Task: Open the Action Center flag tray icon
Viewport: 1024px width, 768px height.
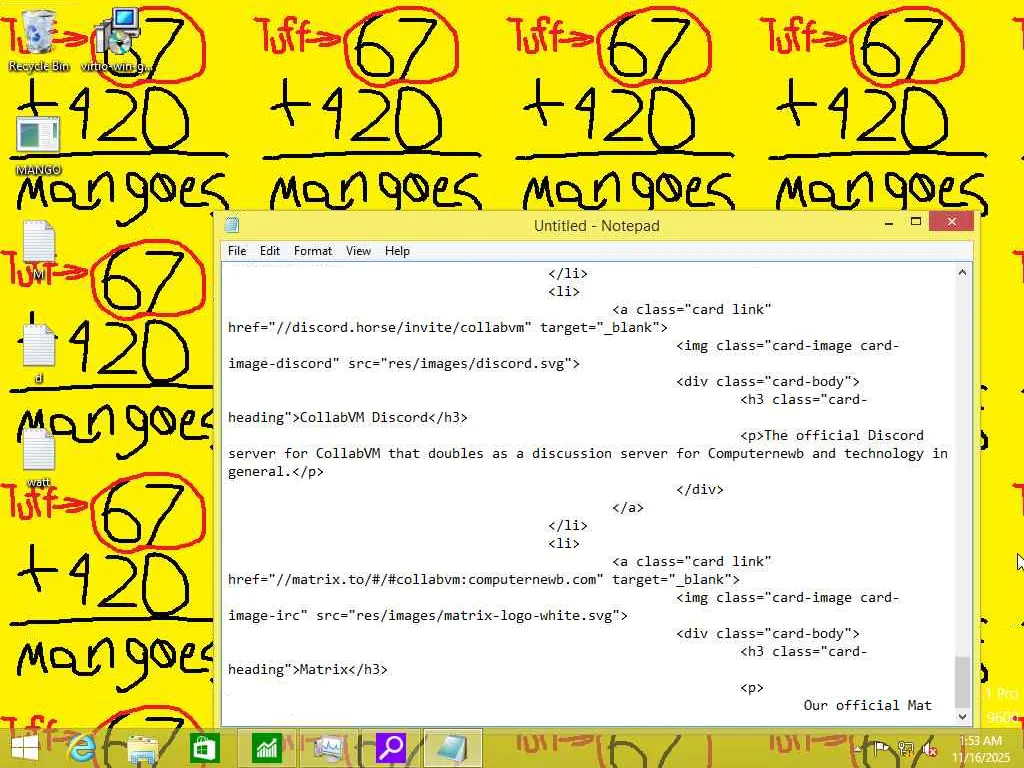Action: pyautogui.click(x=881, y=748)
